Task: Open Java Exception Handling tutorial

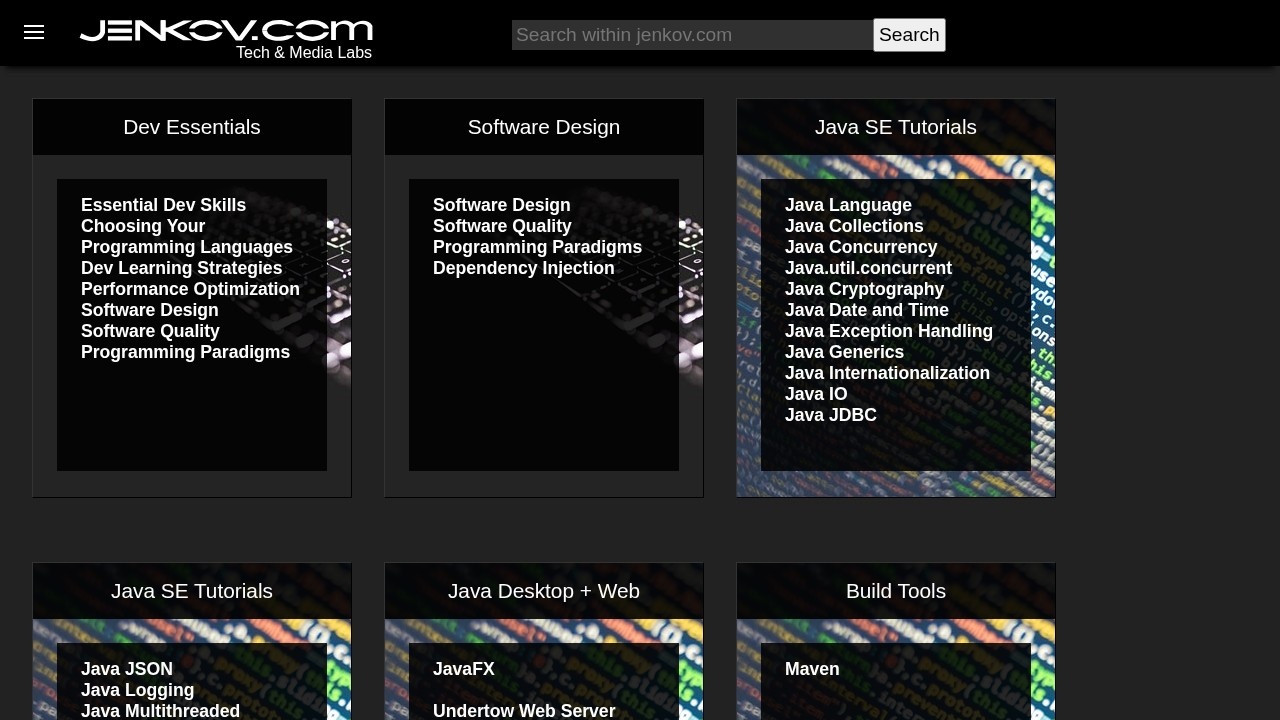Action: (x=888, y=331)
